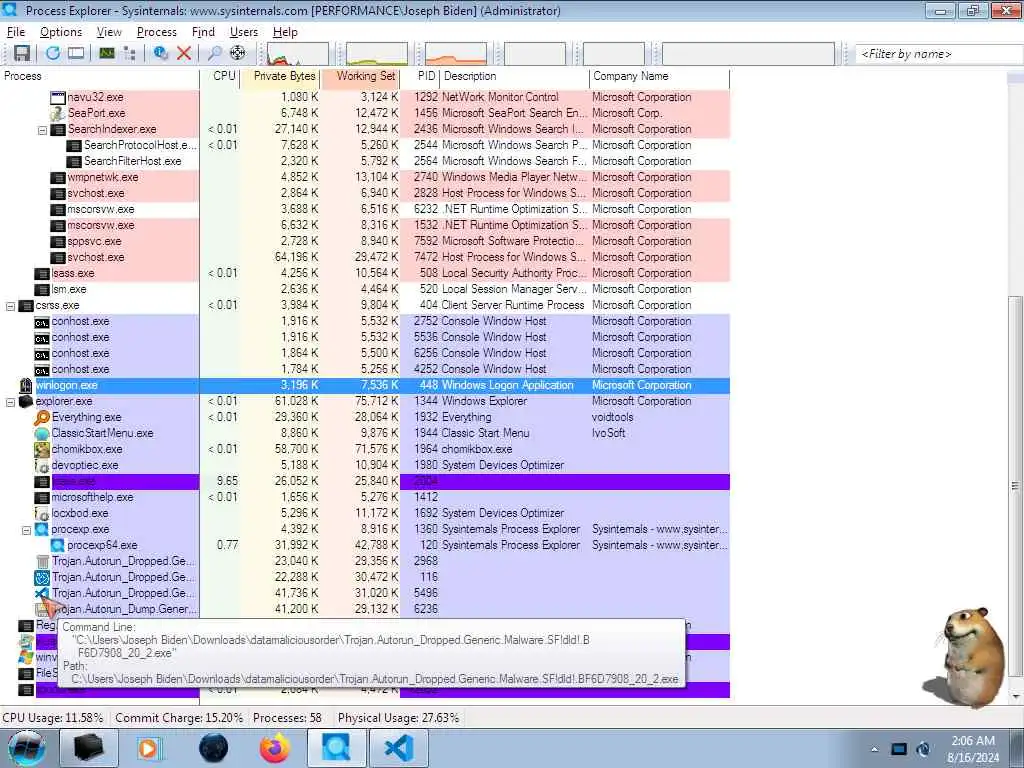
Task: Click the SeaPort.exe process icon
Action: click(57, 113)
